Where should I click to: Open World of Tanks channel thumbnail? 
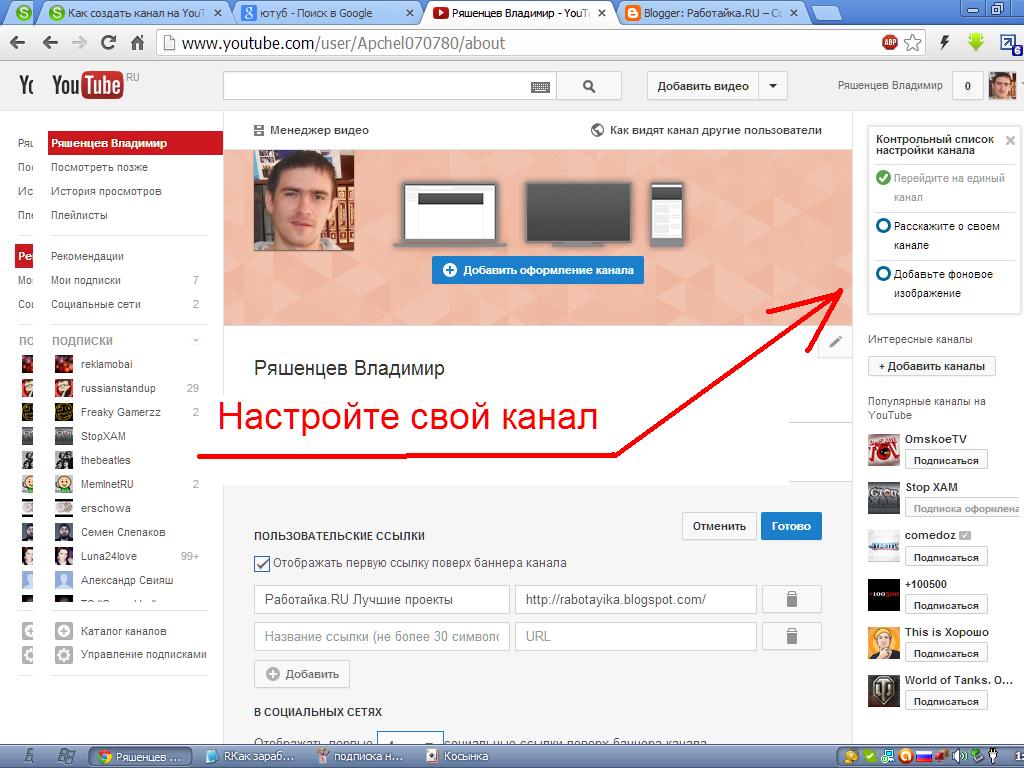(884, 691)
